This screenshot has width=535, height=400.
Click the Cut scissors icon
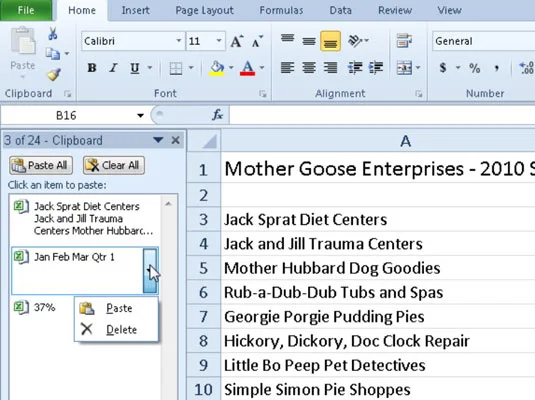[53, 33]
